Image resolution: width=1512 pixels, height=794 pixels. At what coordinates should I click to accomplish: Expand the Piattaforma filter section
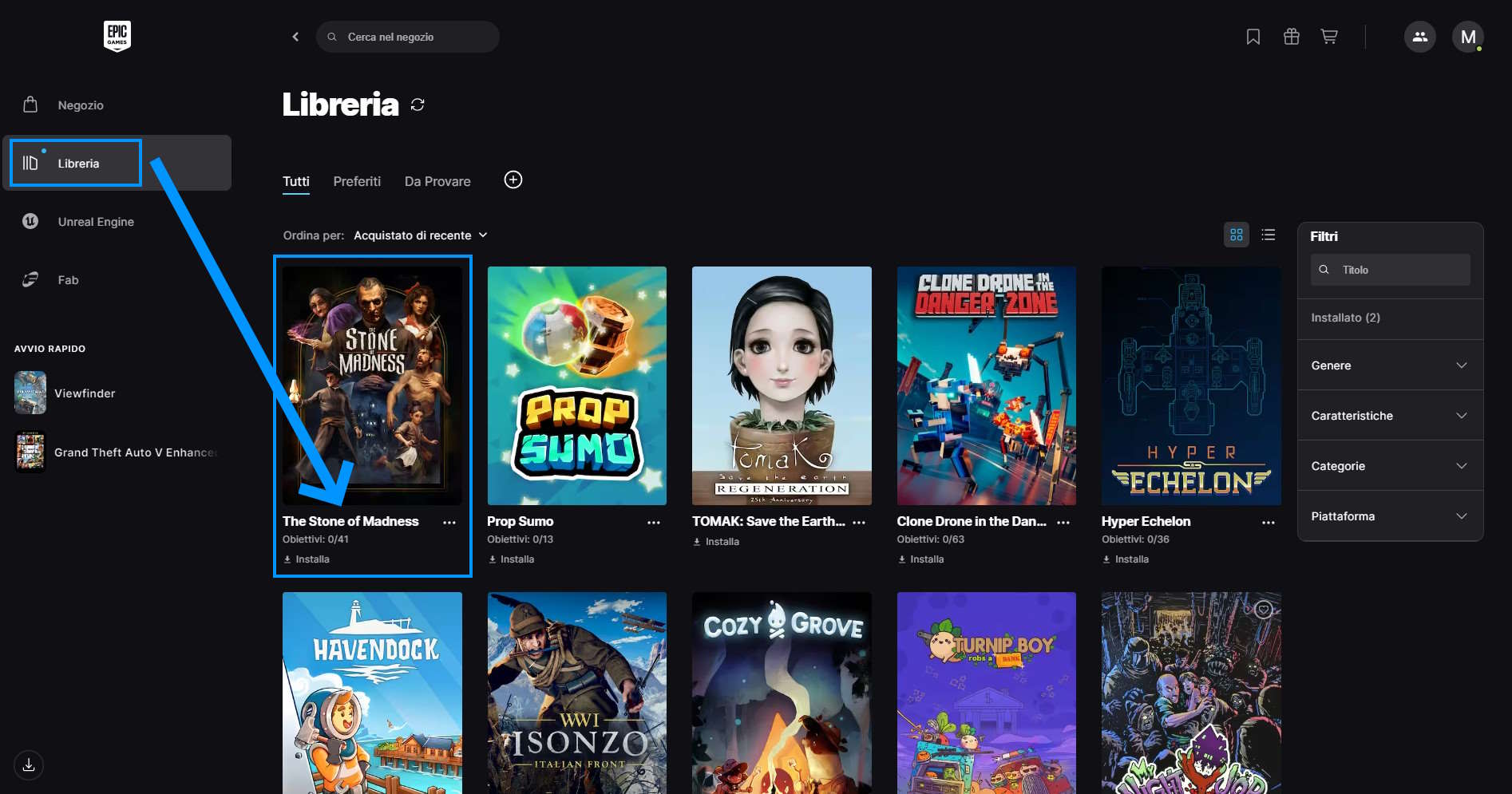point(1389,516)
